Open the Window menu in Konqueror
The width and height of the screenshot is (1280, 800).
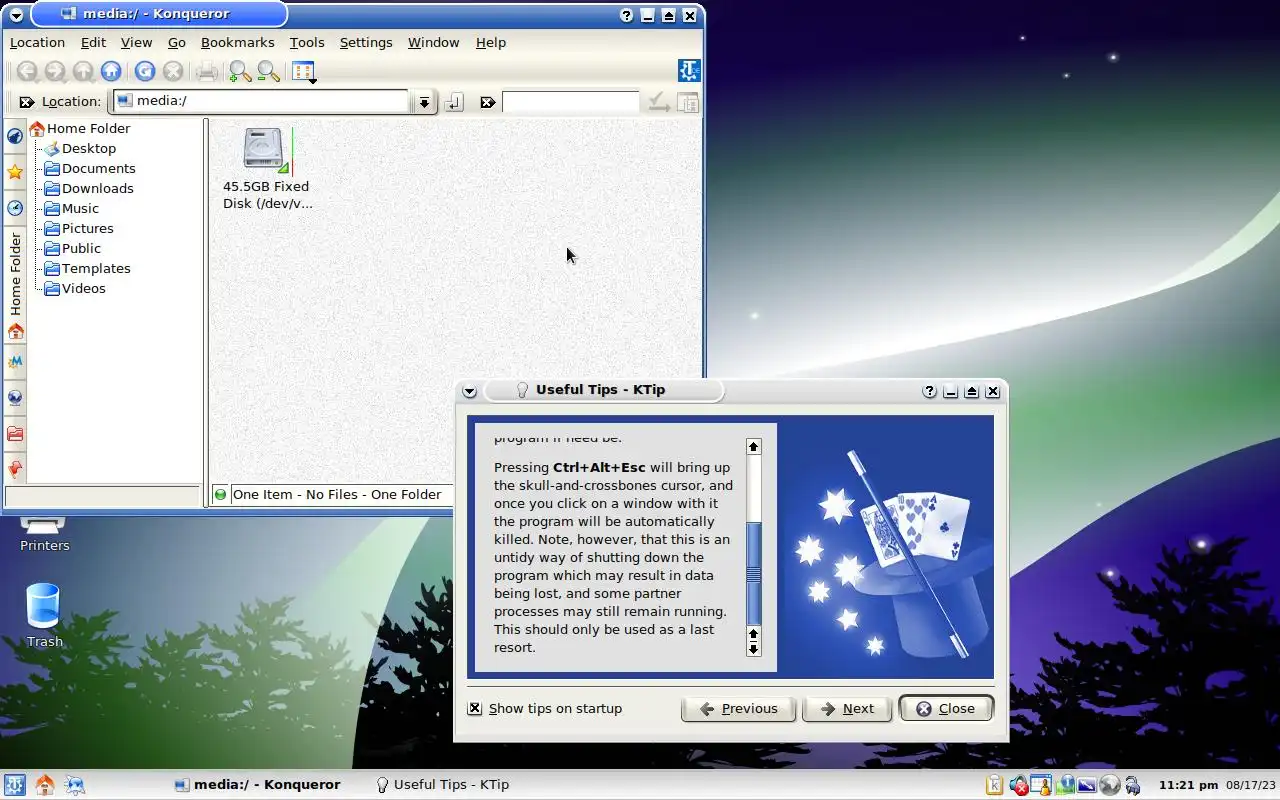coord(433,42)
